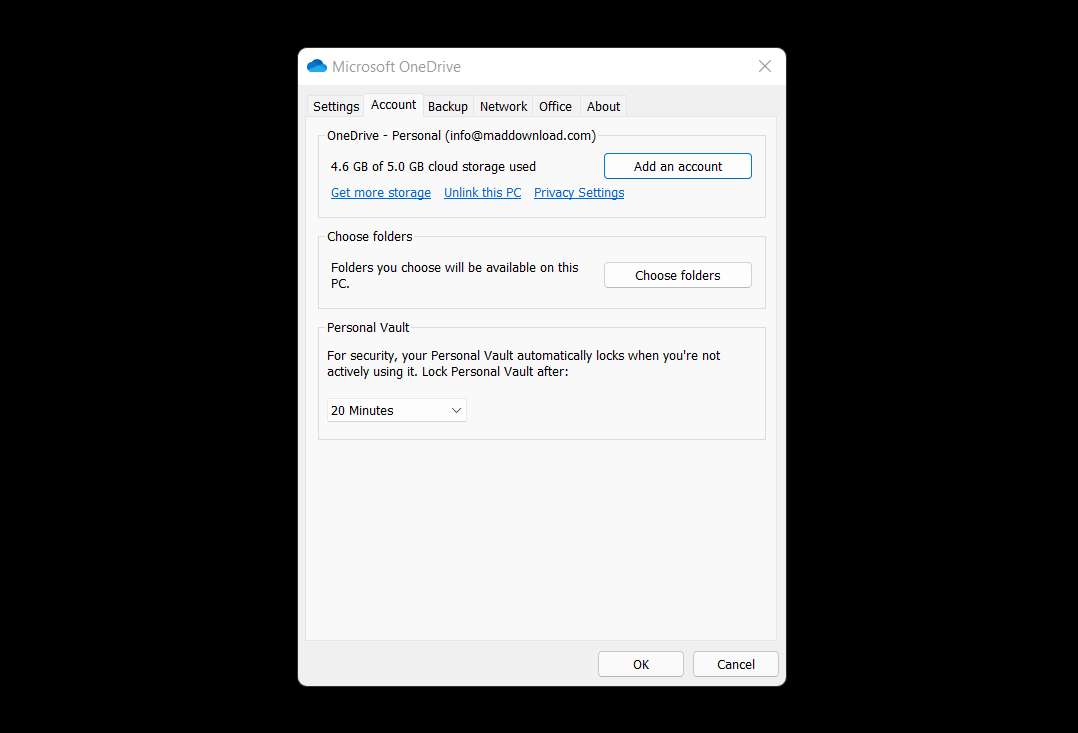Click the Choose folders button
The width and height of the screenshot is (1078, 733).
click(678, 275)
